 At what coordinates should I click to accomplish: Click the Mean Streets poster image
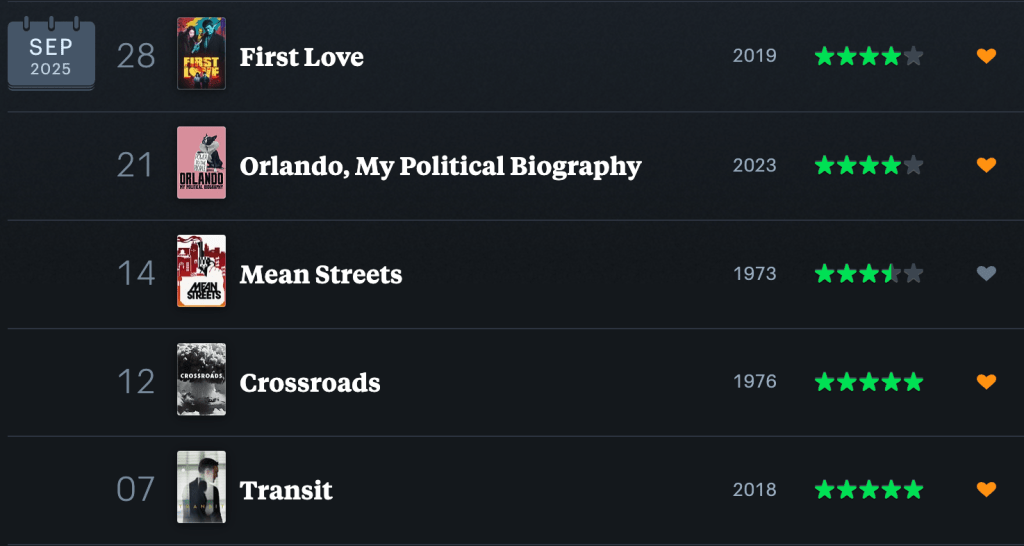[201, 271]
